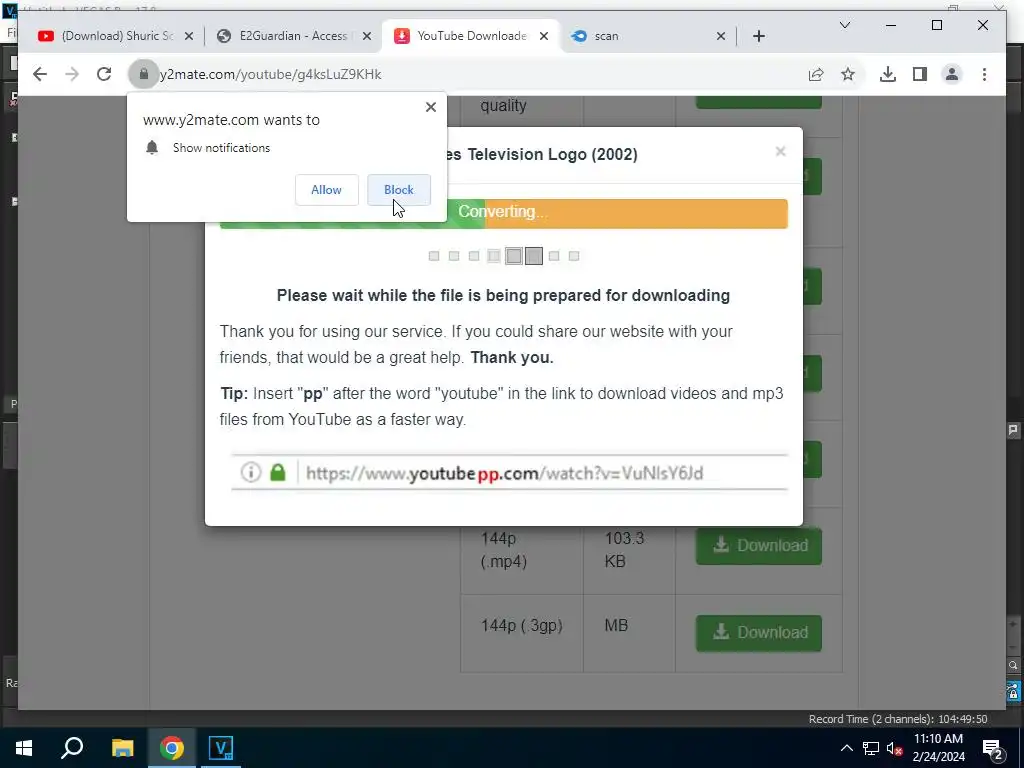Open muted volume tray icon
Viewport: 1024px width, 768px height.
[894, 748]
